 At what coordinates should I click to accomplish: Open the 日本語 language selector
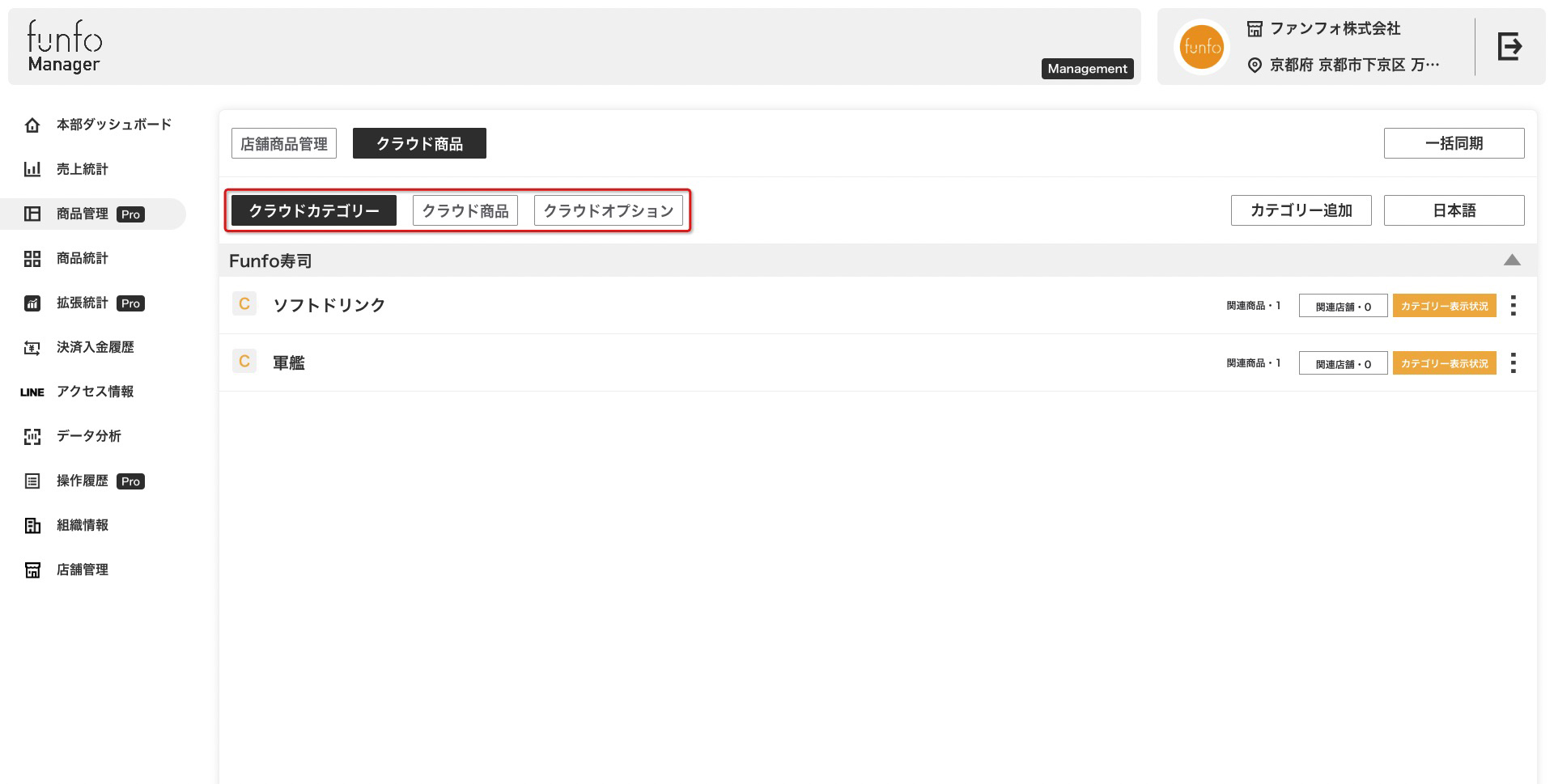point(1454,210)
